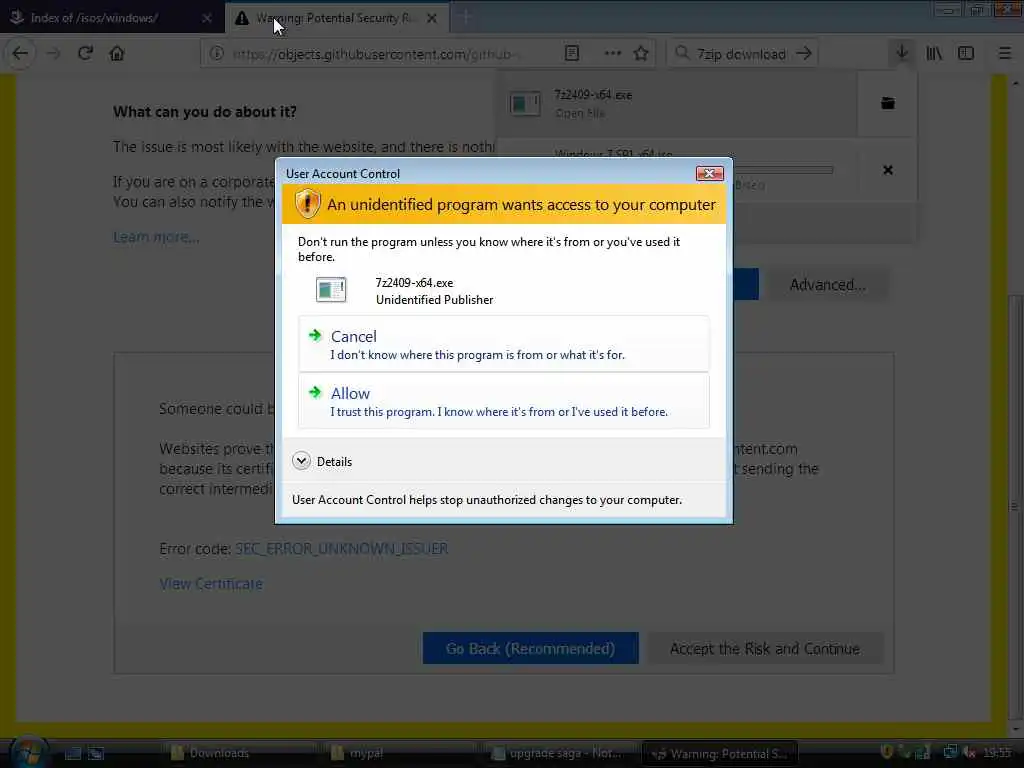The height and width of the screenshot is (768, 1024).
Task: Click Cancel in User Account Control dialog
Action: [x=504, y=344]
